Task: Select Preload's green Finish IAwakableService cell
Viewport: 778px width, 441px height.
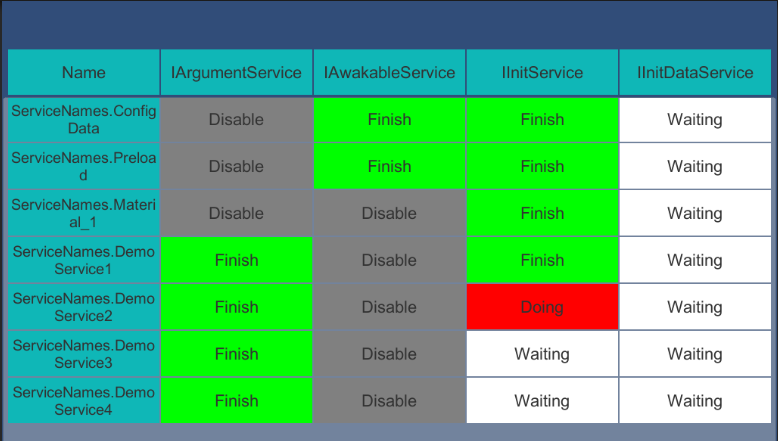Action: coord(389,166)
